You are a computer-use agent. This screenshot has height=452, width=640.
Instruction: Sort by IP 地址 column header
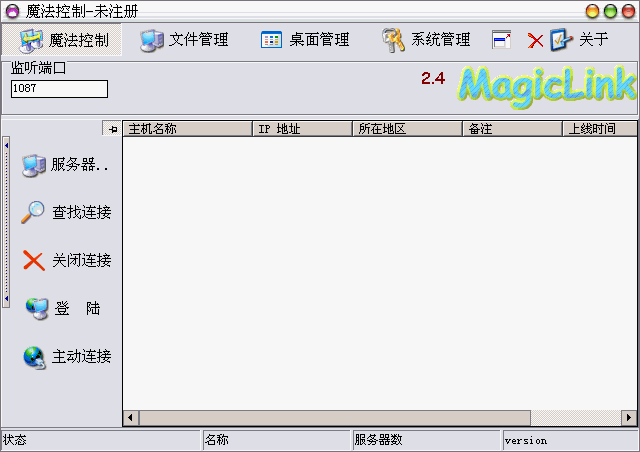coord(300,129)
